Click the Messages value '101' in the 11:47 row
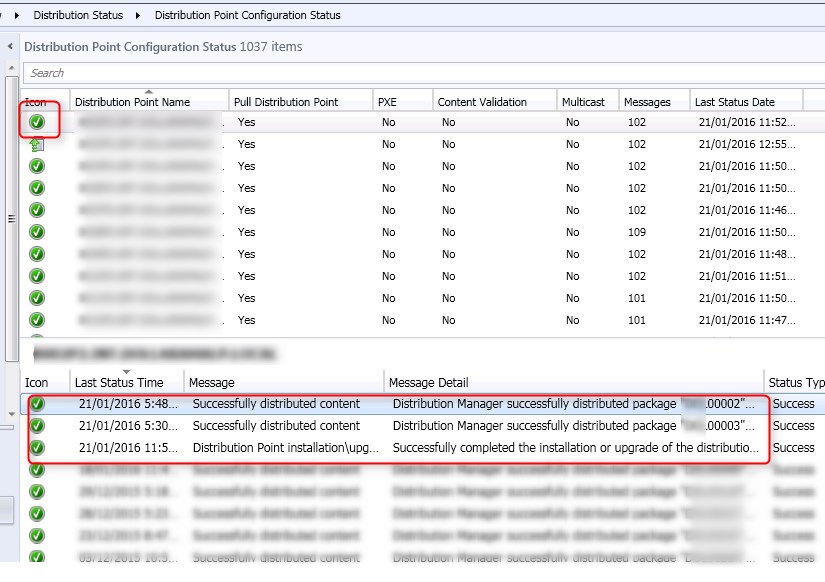Viewport: 825px width, 582px height. (637, 320)
